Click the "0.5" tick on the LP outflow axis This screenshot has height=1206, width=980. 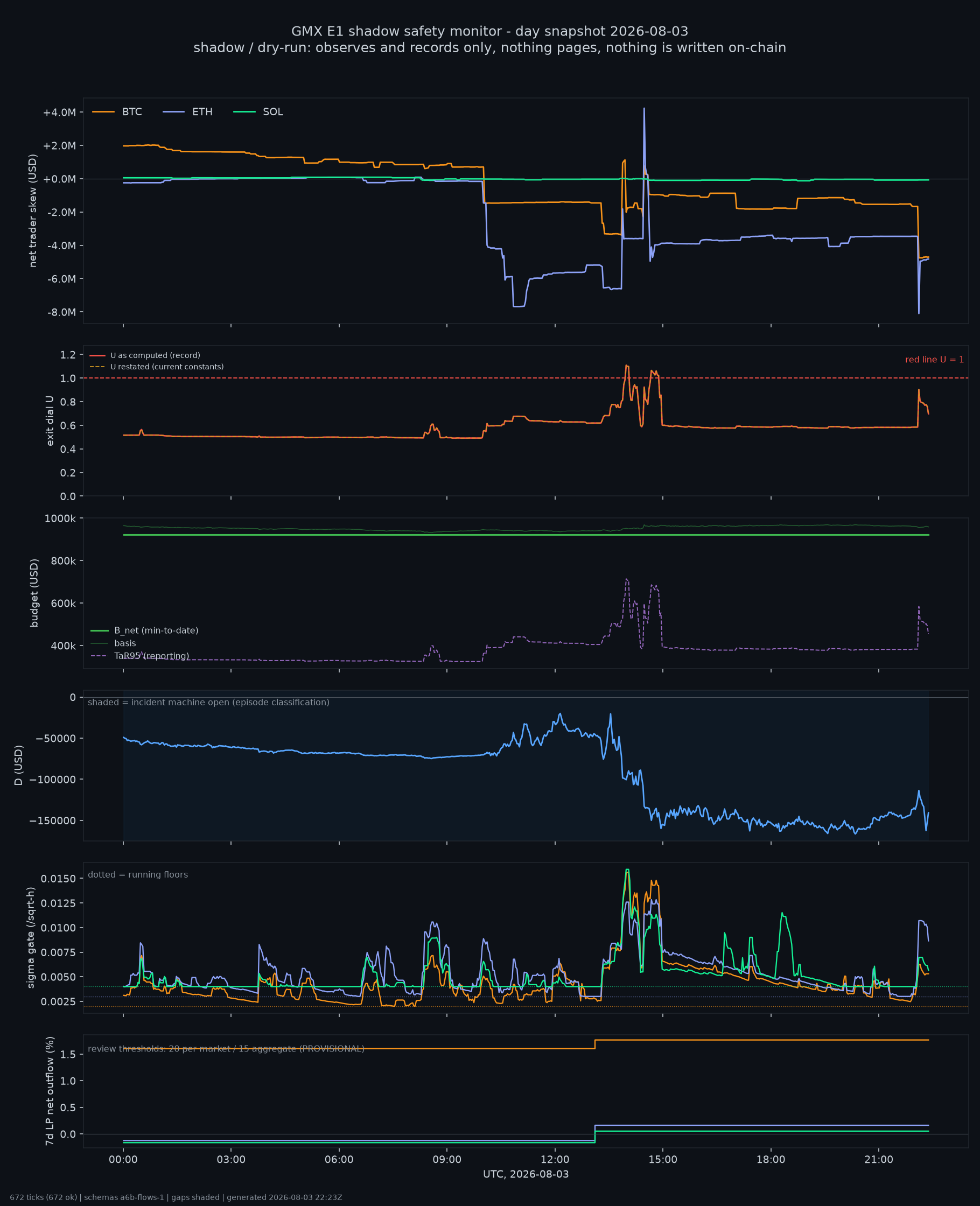coord(68,1108)
